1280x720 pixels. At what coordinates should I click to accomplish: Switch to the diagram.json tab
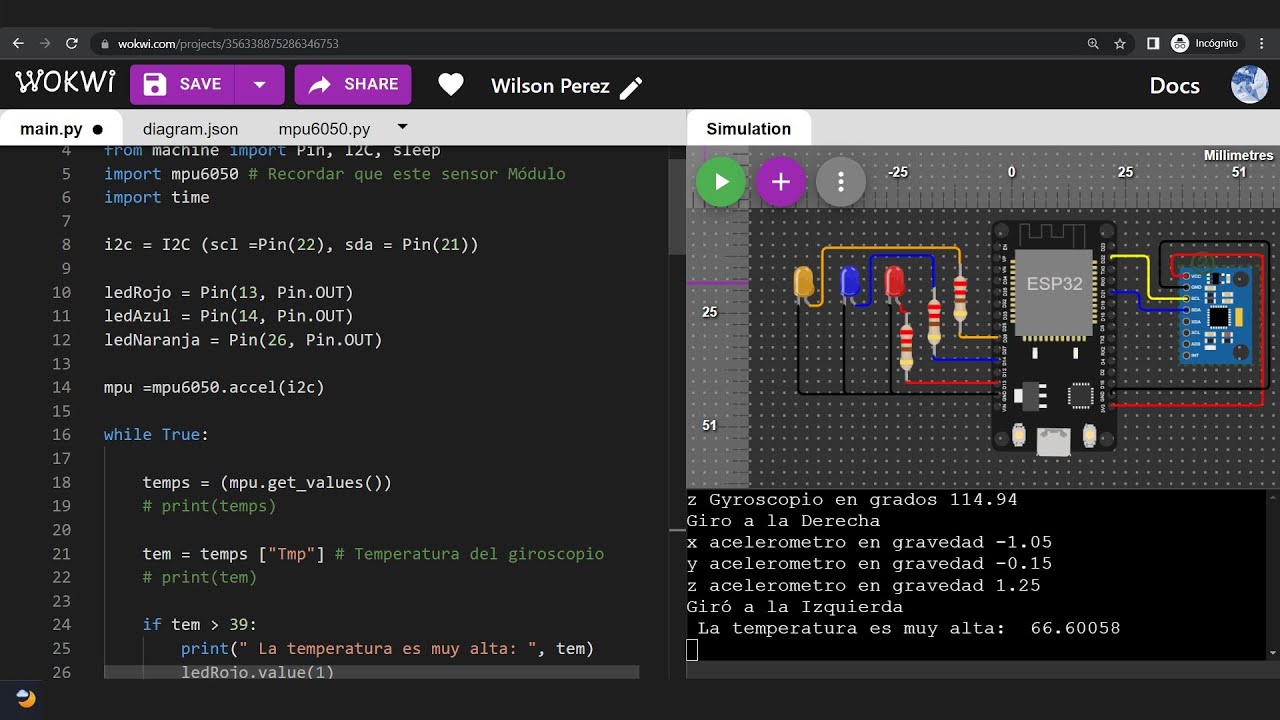[190, 129]
